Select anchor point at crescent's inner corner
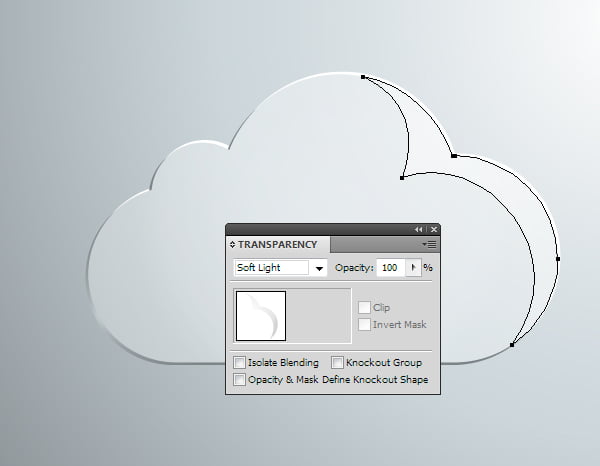600x466 pixels. (402, 178)
